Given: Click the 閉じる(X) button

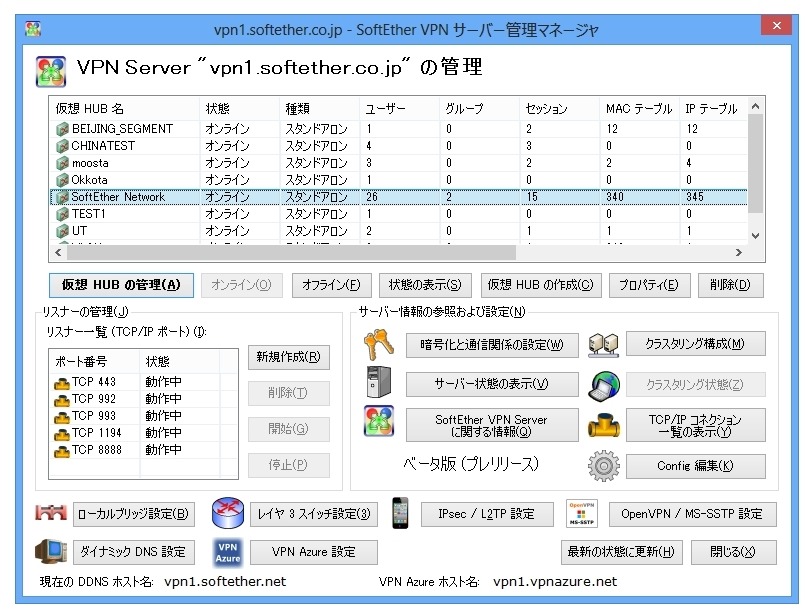Looking at the screenshot, I should coord(733,552).
